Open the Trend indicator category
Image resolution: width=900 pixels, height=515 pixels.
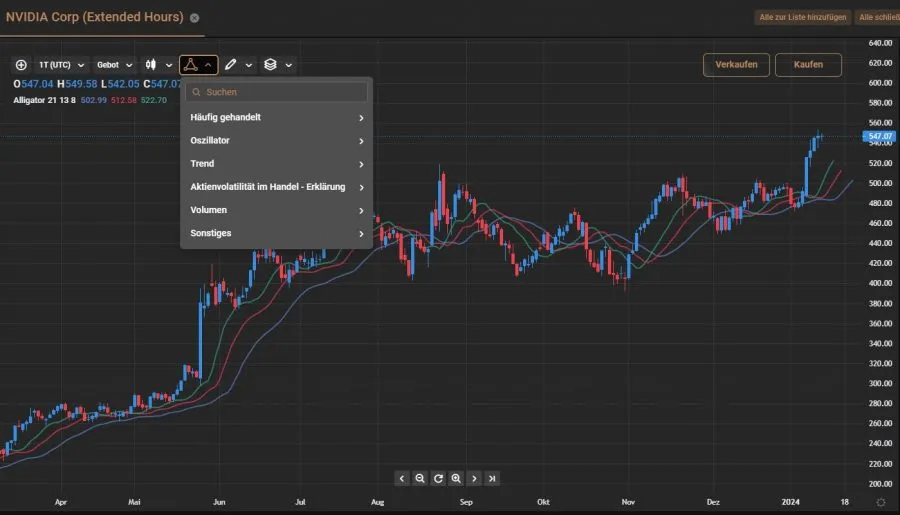275,164
